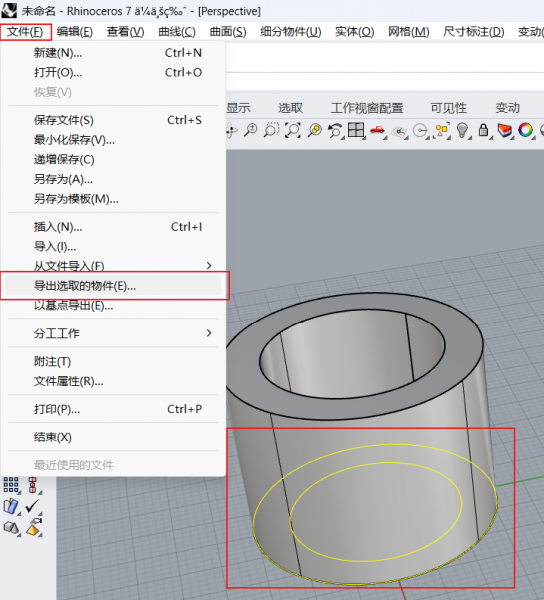Select 插入(N)... in the File menu
This screenshot has height=600, width=544.
coord(114,227)
